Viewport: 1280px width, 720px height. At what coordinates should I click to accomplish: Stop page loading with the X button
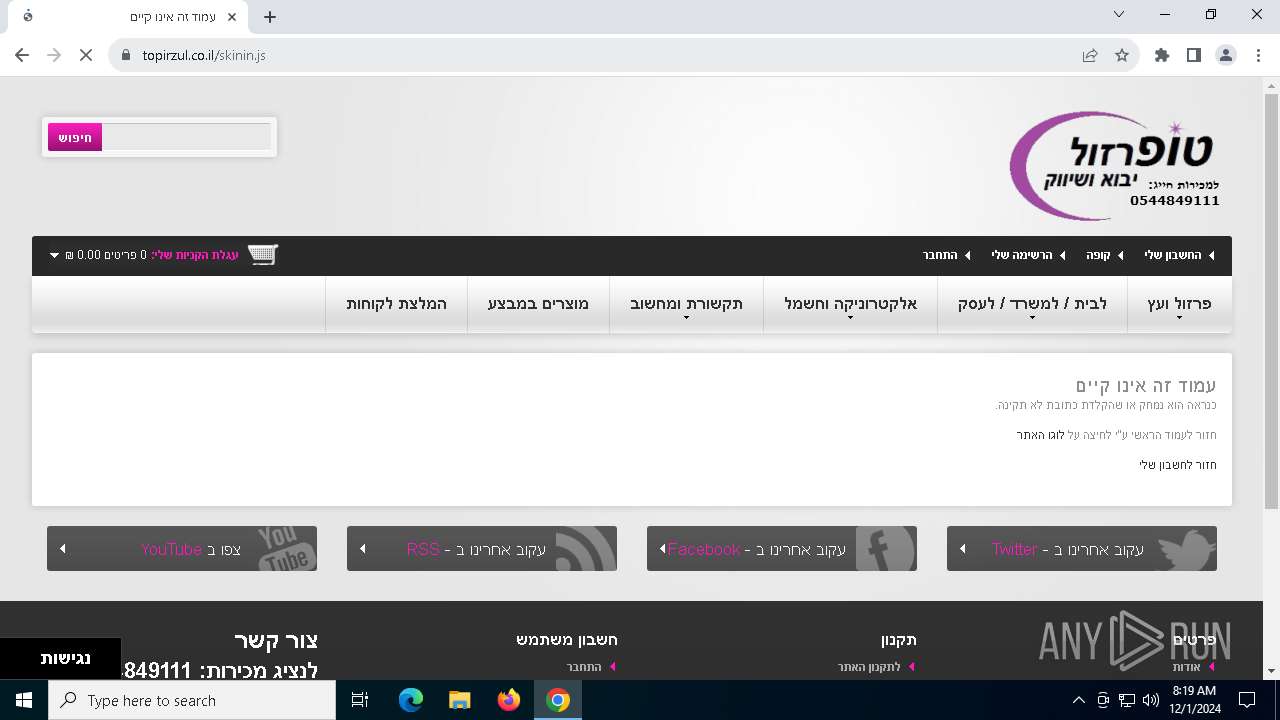[x=86, y=55]
